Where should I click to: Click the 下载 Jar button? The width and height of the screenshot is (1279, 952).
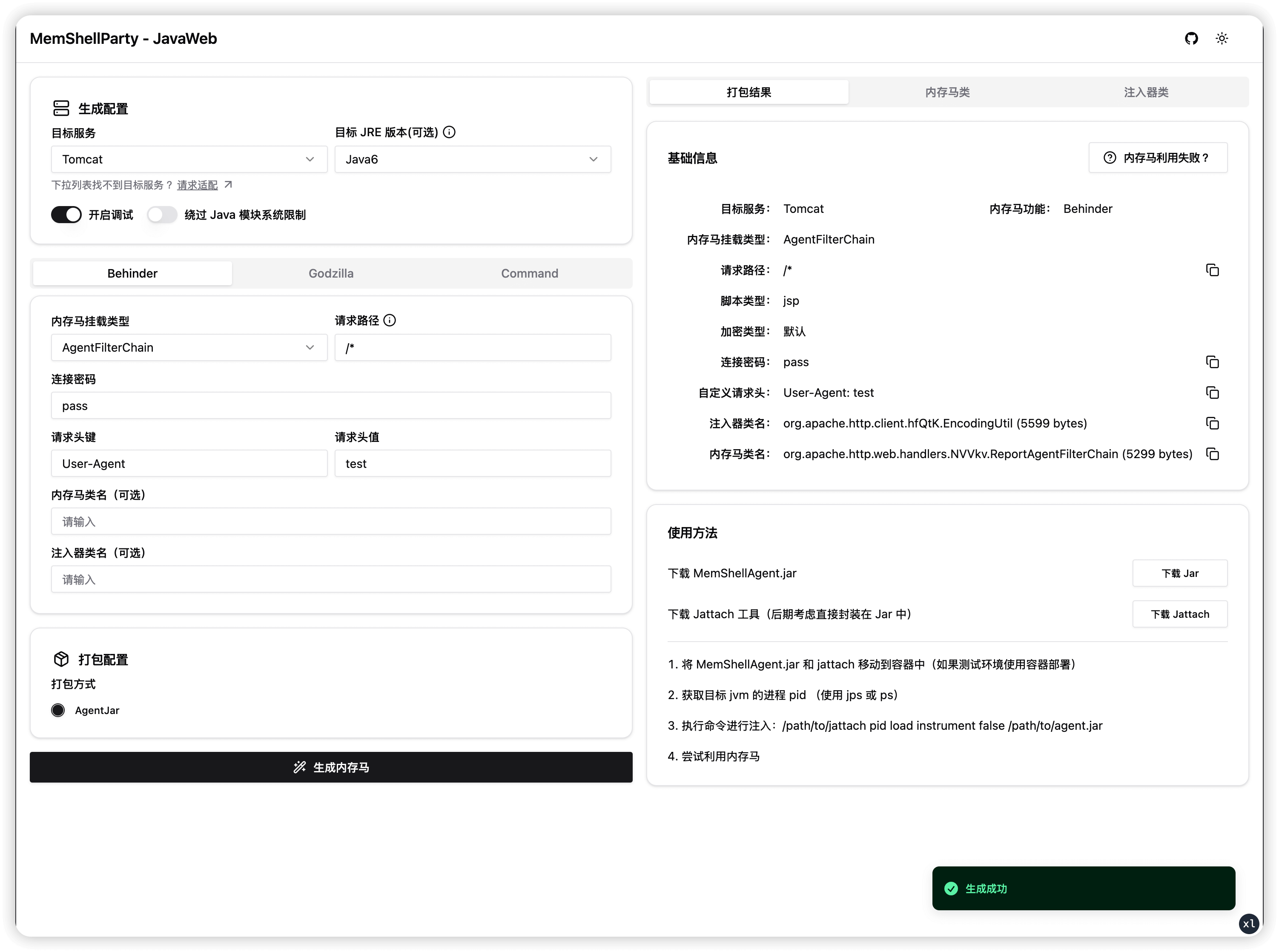pos(1180,573)
